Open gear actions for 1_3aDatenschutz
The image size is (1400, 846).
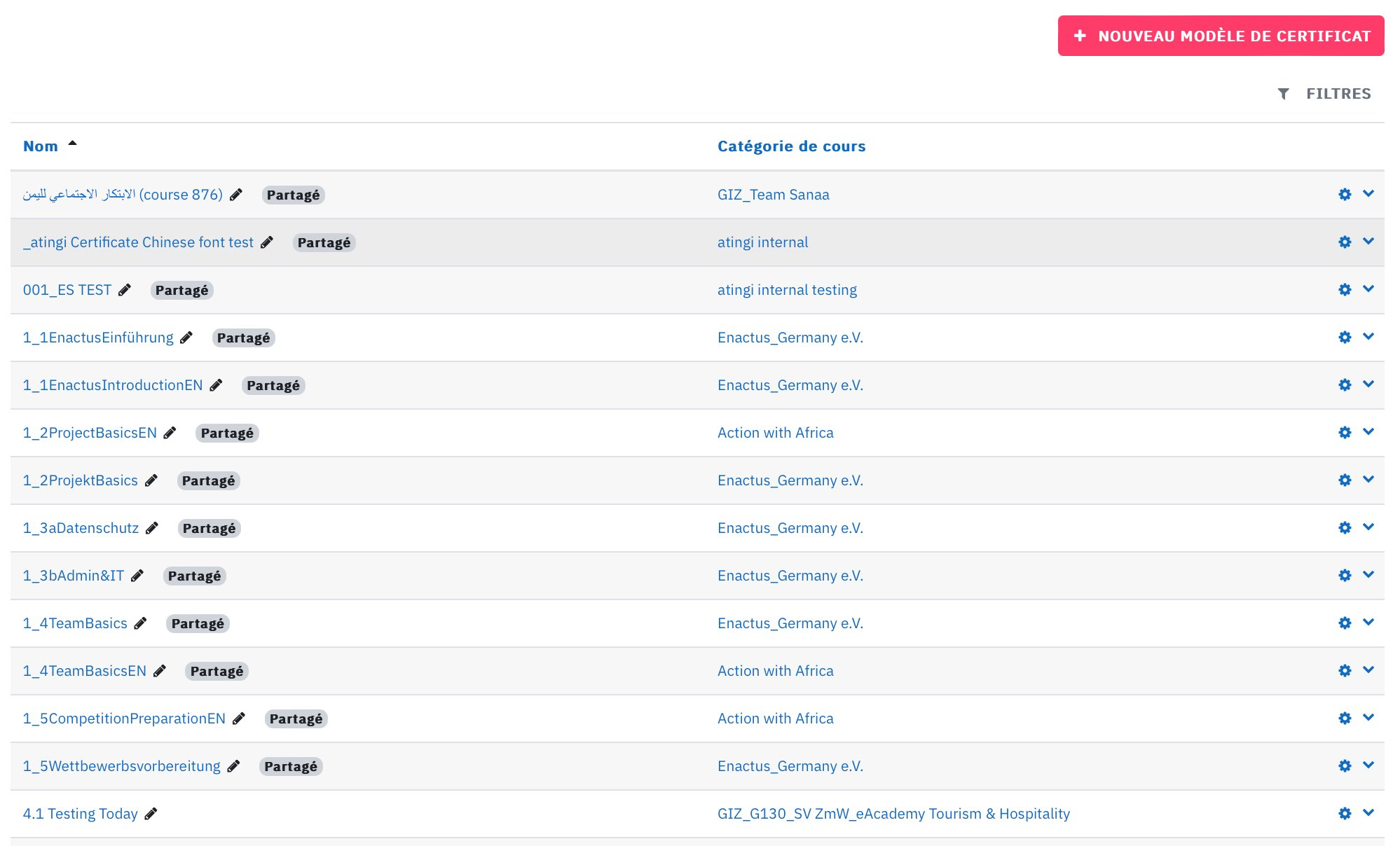(1345, 528)
